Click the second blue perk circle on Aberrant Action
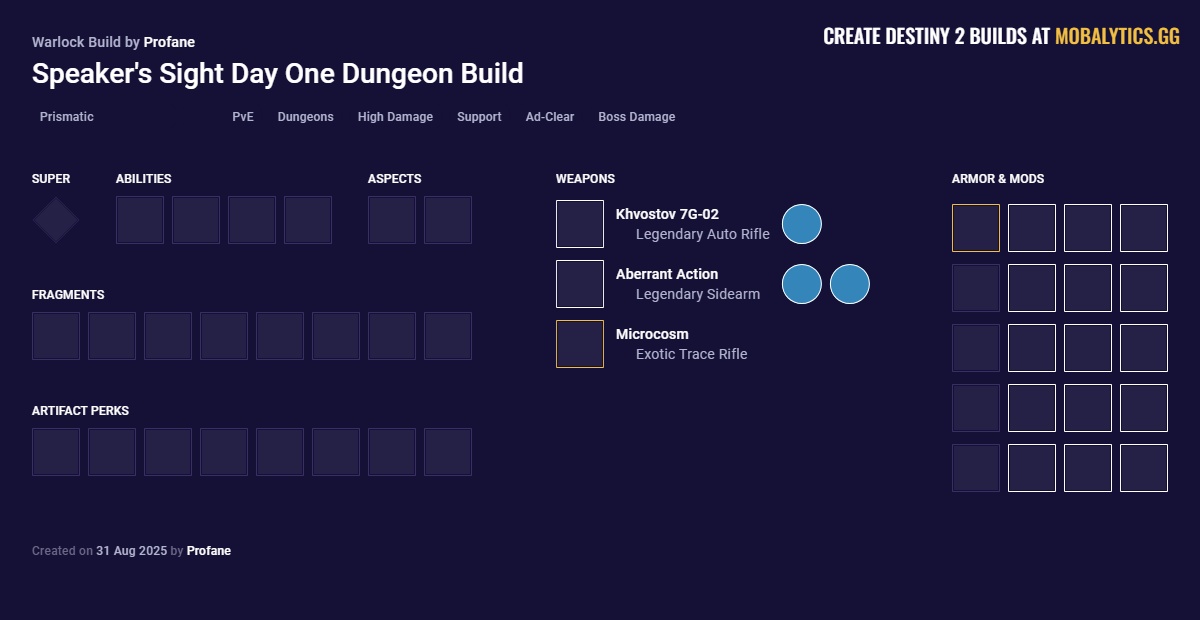The width and height of the screenshot is (1200, 620). [x=849, y=284]
